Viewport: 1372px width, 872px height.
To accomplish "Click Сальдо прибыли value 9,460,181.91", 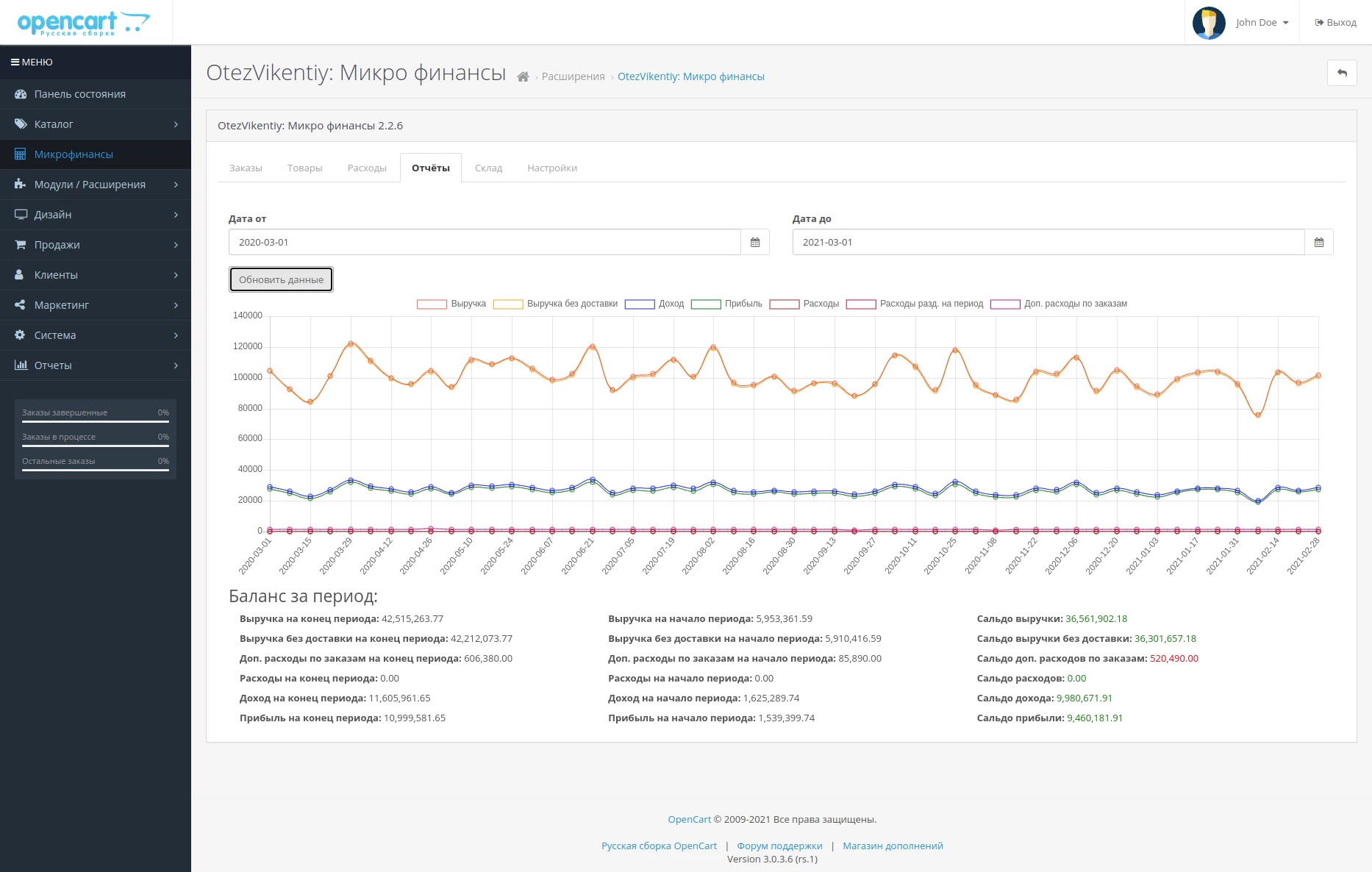I will coord(1095,718).
